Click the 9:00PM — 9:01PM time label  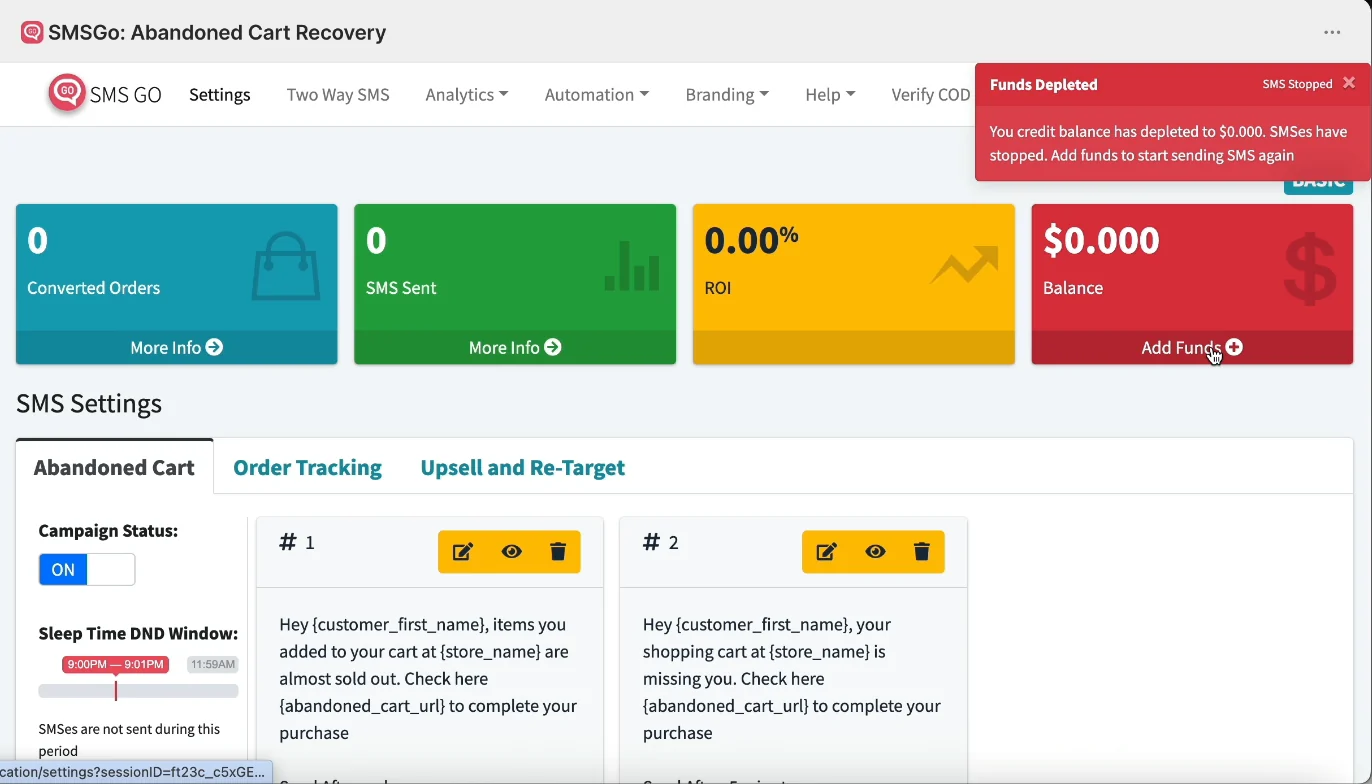(x=115, y=665)
